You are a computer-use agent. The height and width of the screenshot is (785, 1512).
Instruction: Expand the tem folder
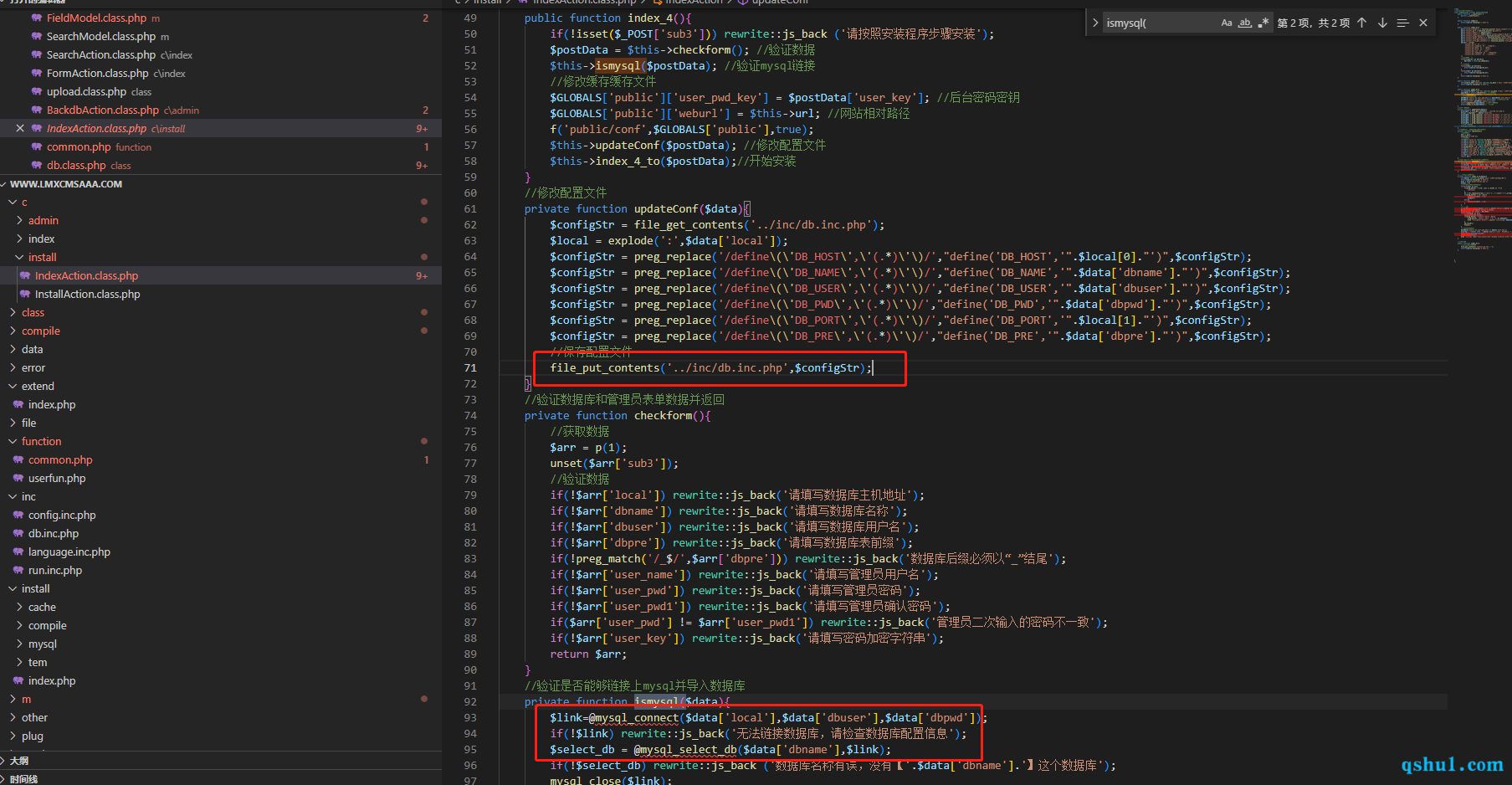pos(19,662)
